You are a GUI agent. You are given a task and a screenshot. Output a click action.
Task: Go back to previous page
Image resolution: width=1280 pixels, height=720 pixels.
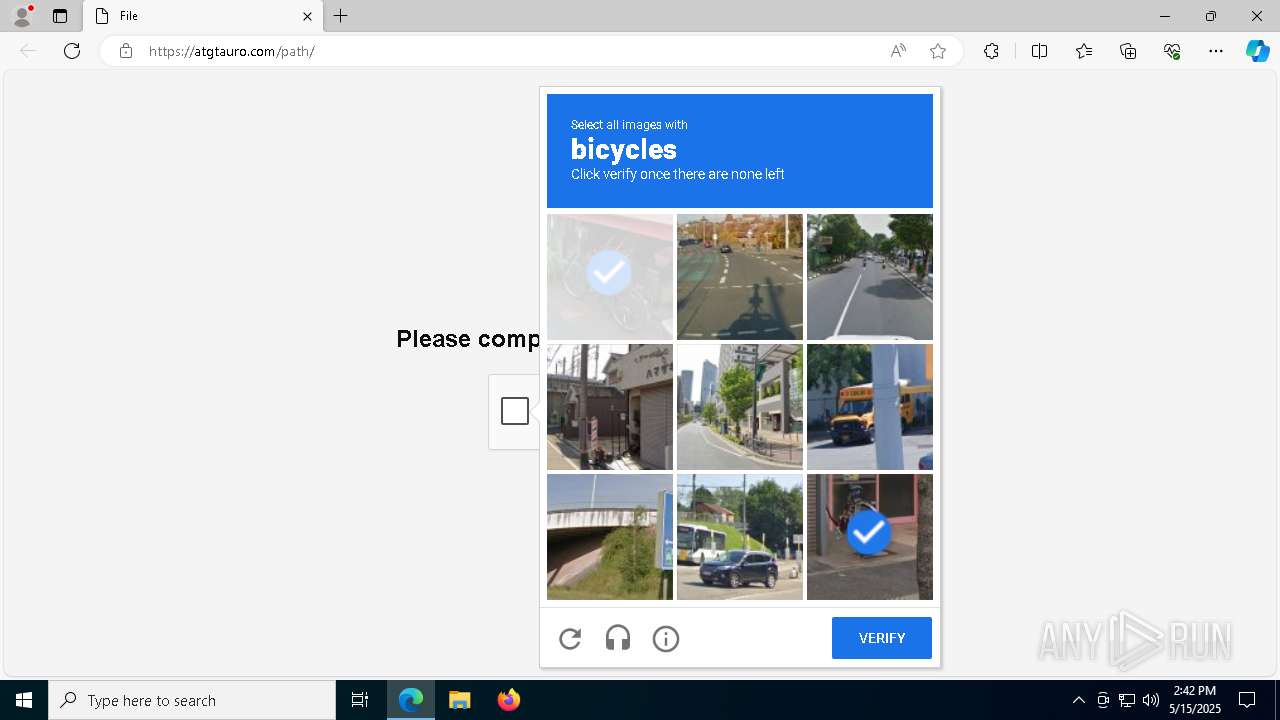[28, 51]
